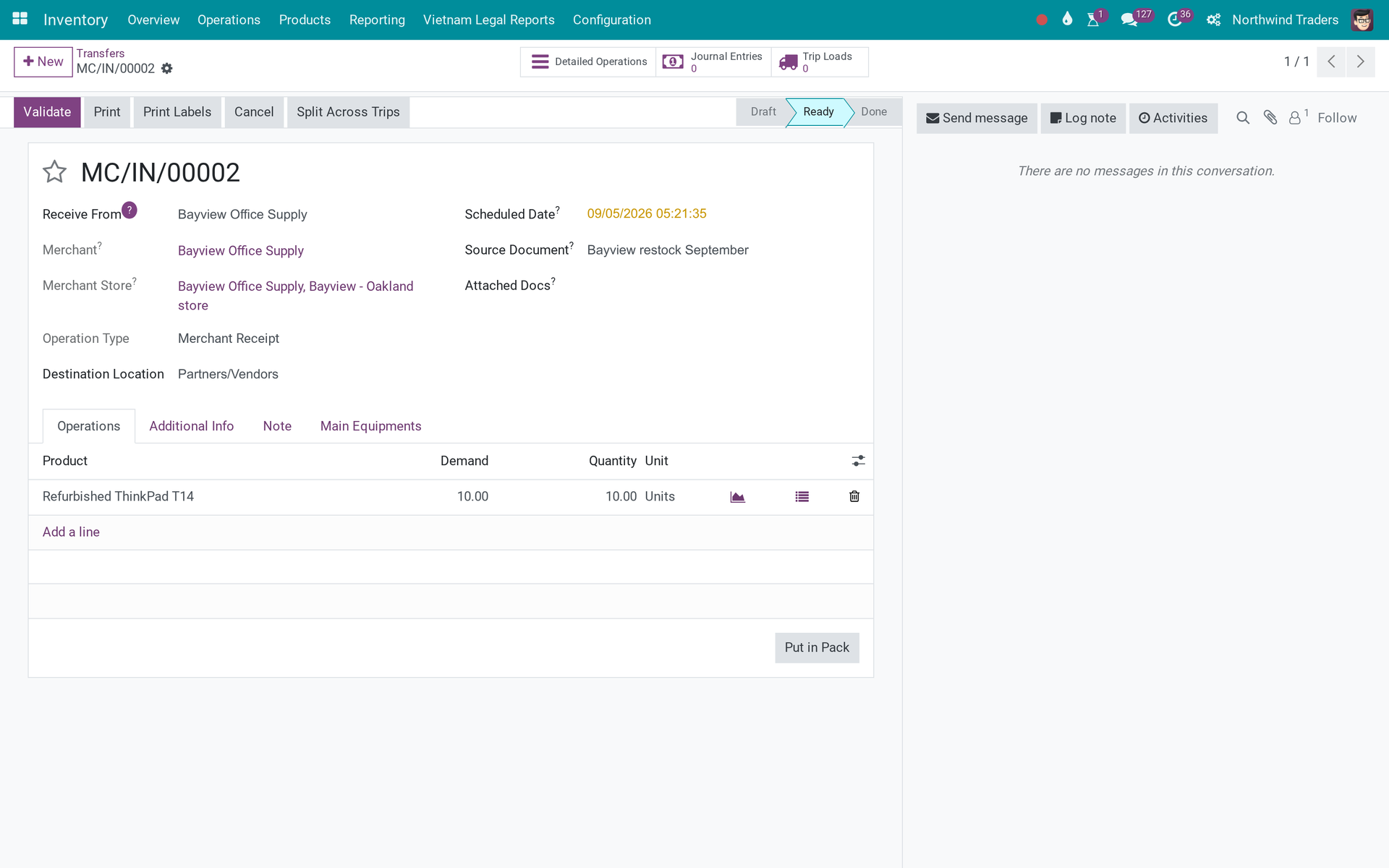
Task: Open the Products menu
Action: point(305,20)
